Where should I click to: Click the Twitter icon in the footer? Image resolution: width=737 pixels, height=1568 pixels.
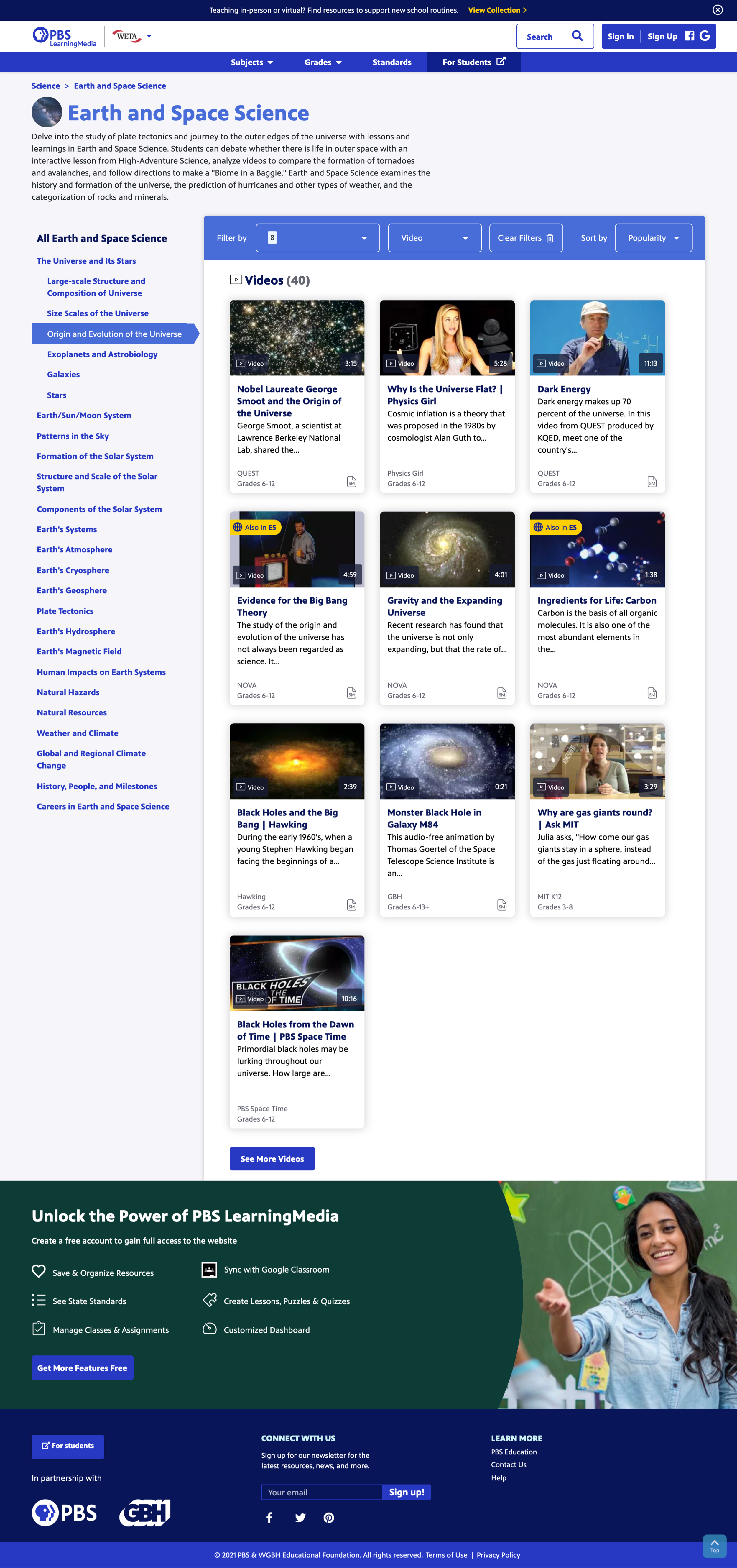[x=300, y=1518]
